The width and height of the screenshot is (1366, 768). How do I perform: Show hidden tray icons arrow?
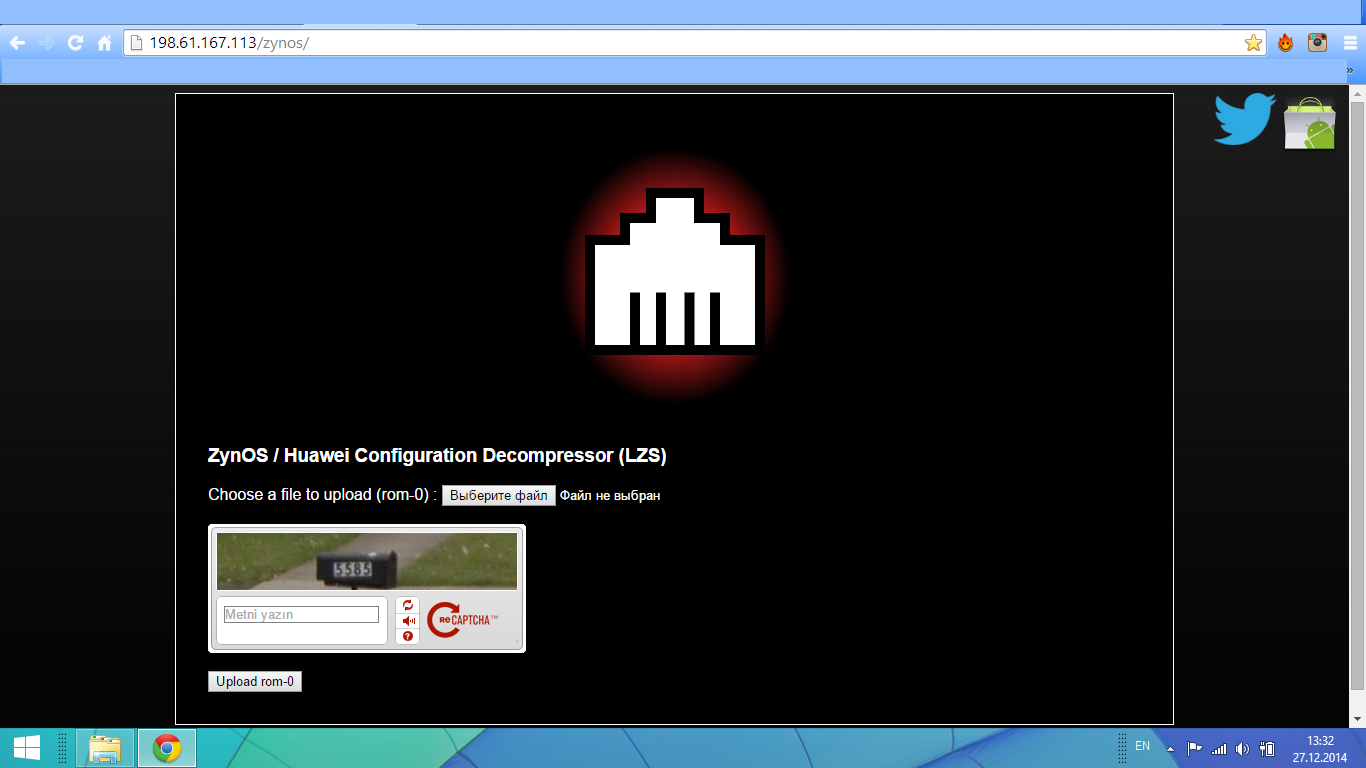(1170, 747)
